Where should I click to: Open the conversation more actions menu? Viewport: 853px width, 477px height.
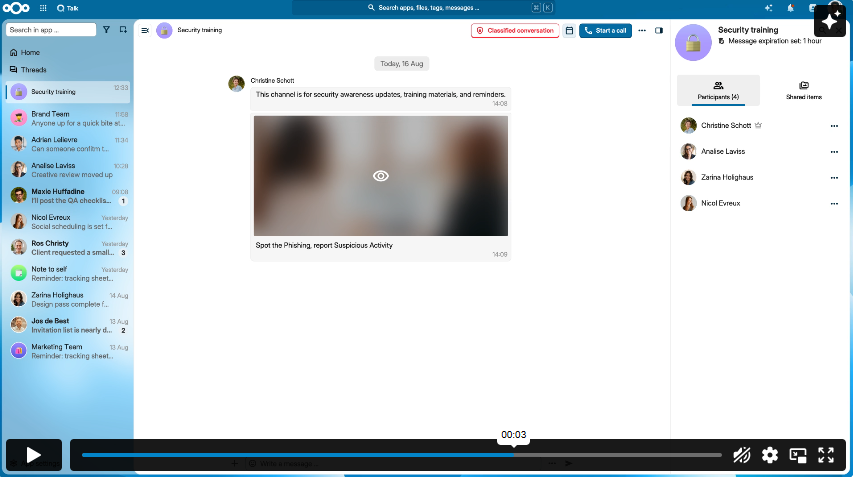[642, 30]
